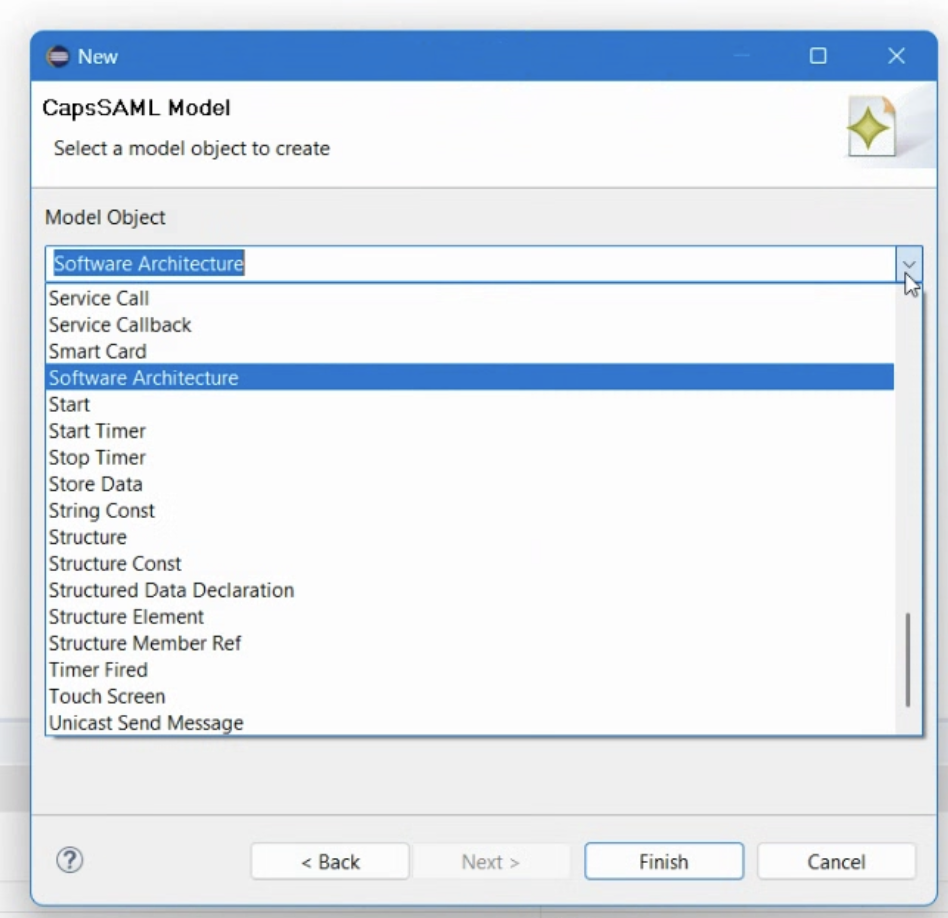The width and height of the screenshot is (948, 918).
Task: Select Store Data model object
Action: click(x=95, y=484)
